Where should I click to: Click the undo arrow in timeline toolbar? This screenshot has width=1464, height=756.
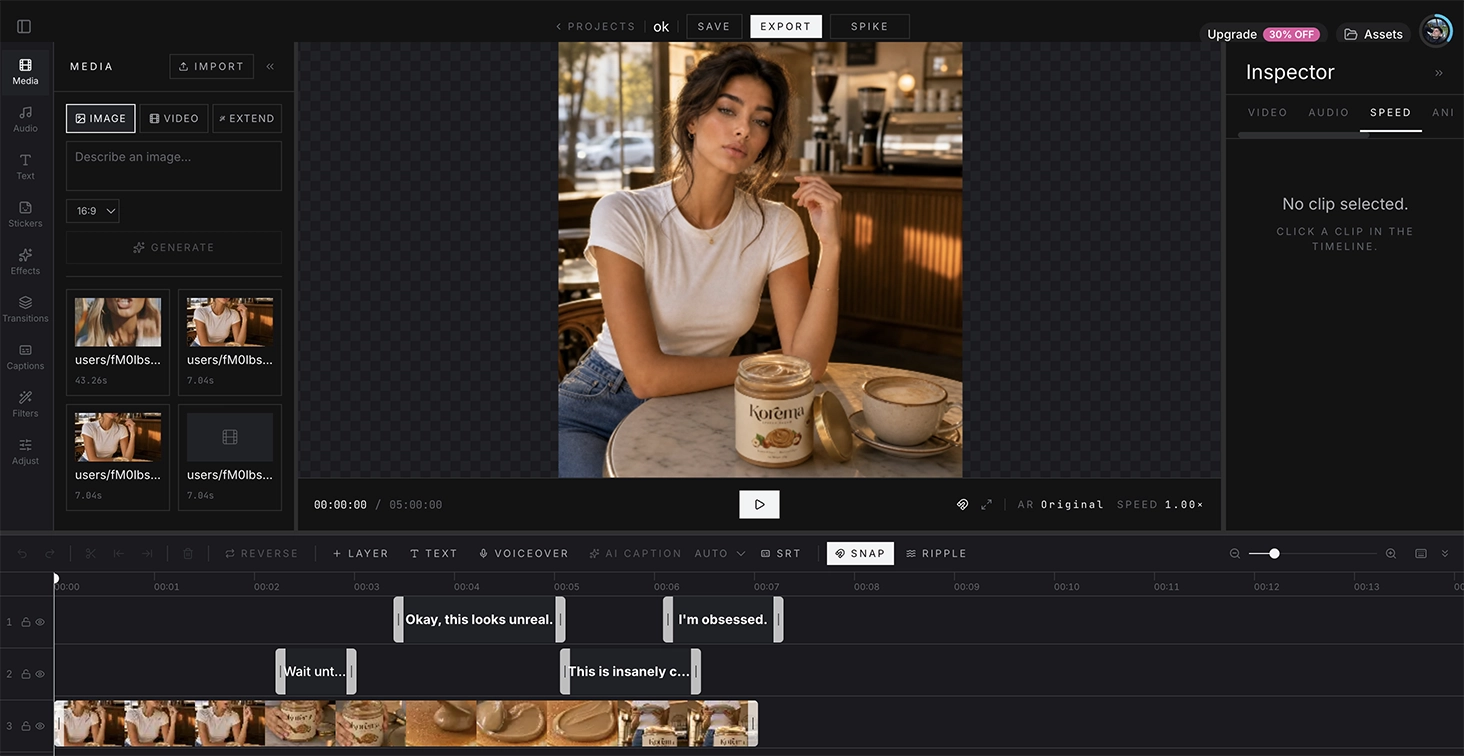[22, 554]
